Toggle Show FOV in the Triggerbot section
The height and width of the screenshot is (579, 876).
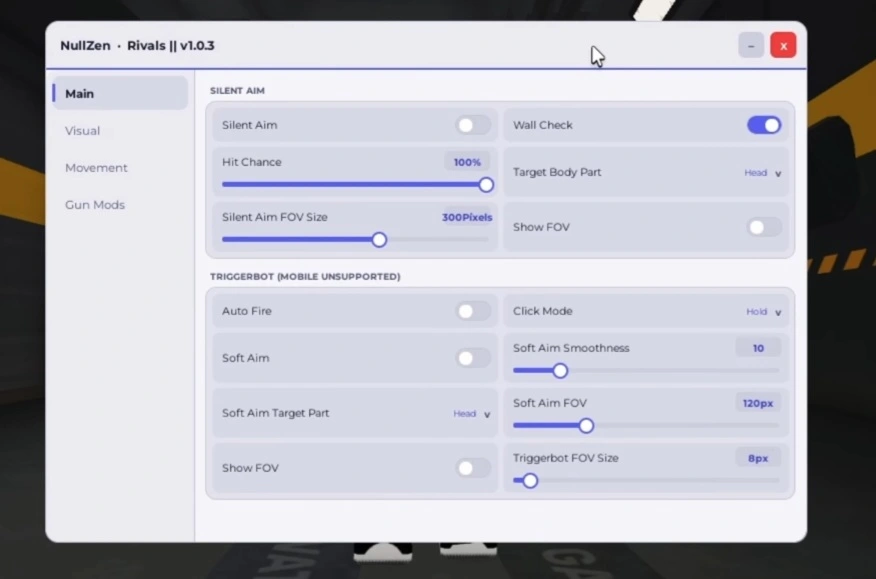pos(473,468)
